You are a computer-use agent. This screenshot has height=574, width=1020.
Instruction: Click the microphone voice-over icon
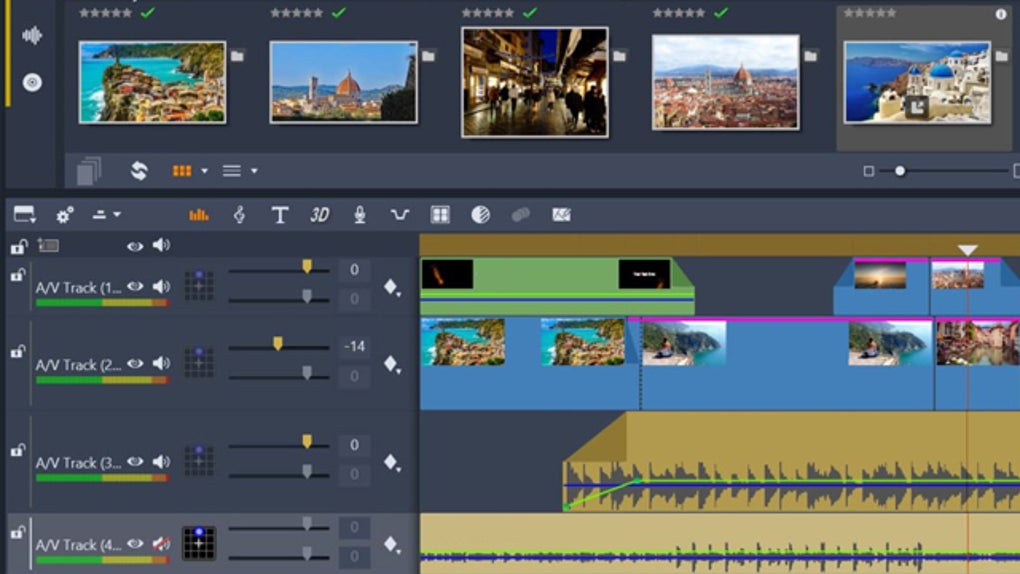[359, 215]
